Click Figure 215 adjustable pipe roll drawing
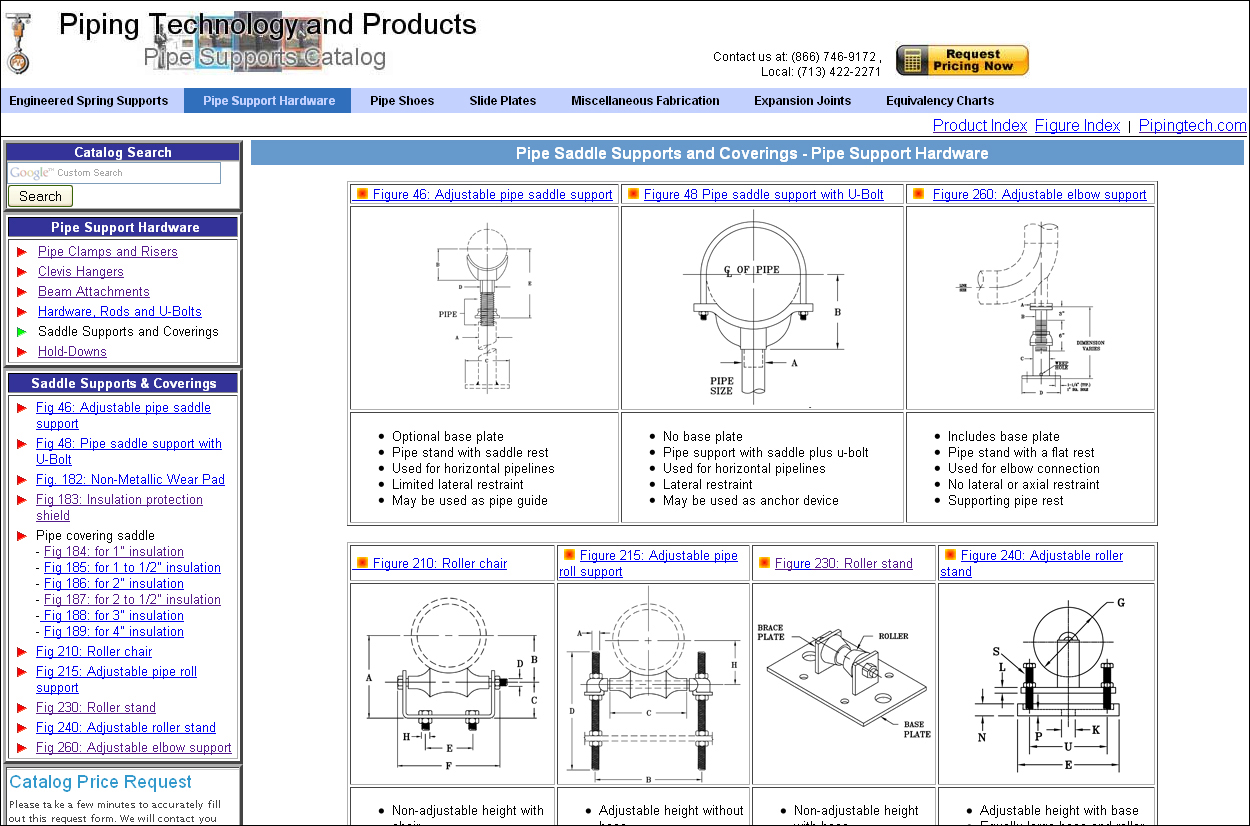 pyautogui.click(x=653, y=684)
